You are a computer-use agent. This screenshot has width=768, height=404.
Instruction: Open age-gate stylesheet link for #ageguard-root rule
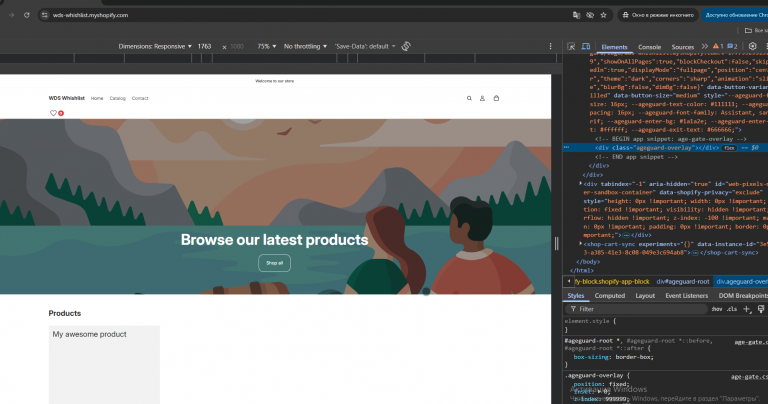pyautogui.click(x=751, y=342)
